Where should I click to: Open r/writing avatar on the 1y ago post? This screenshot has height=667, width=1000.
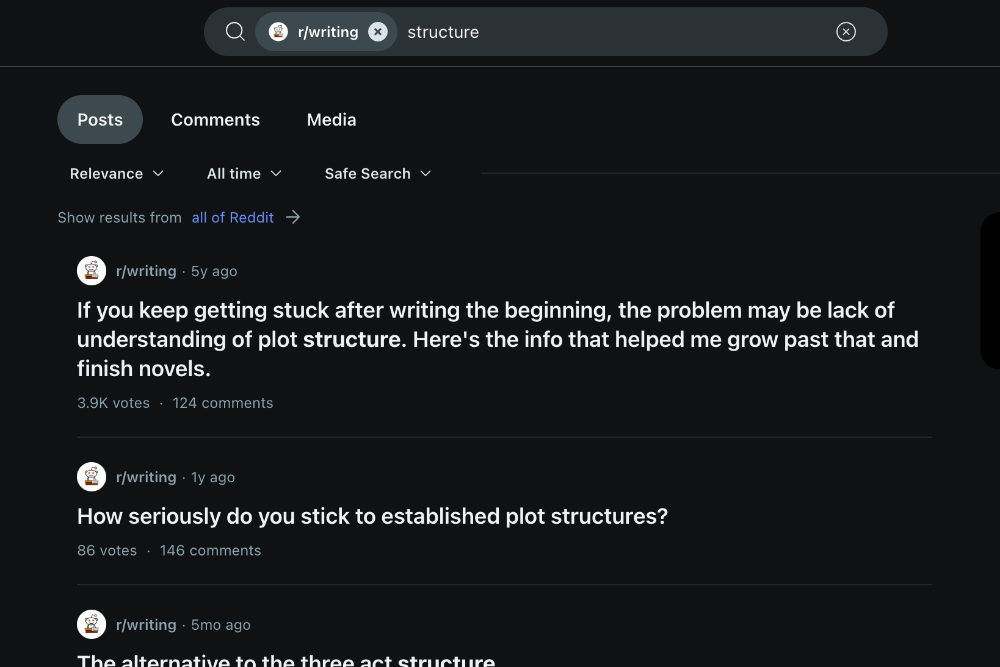(x=92, y=477)
